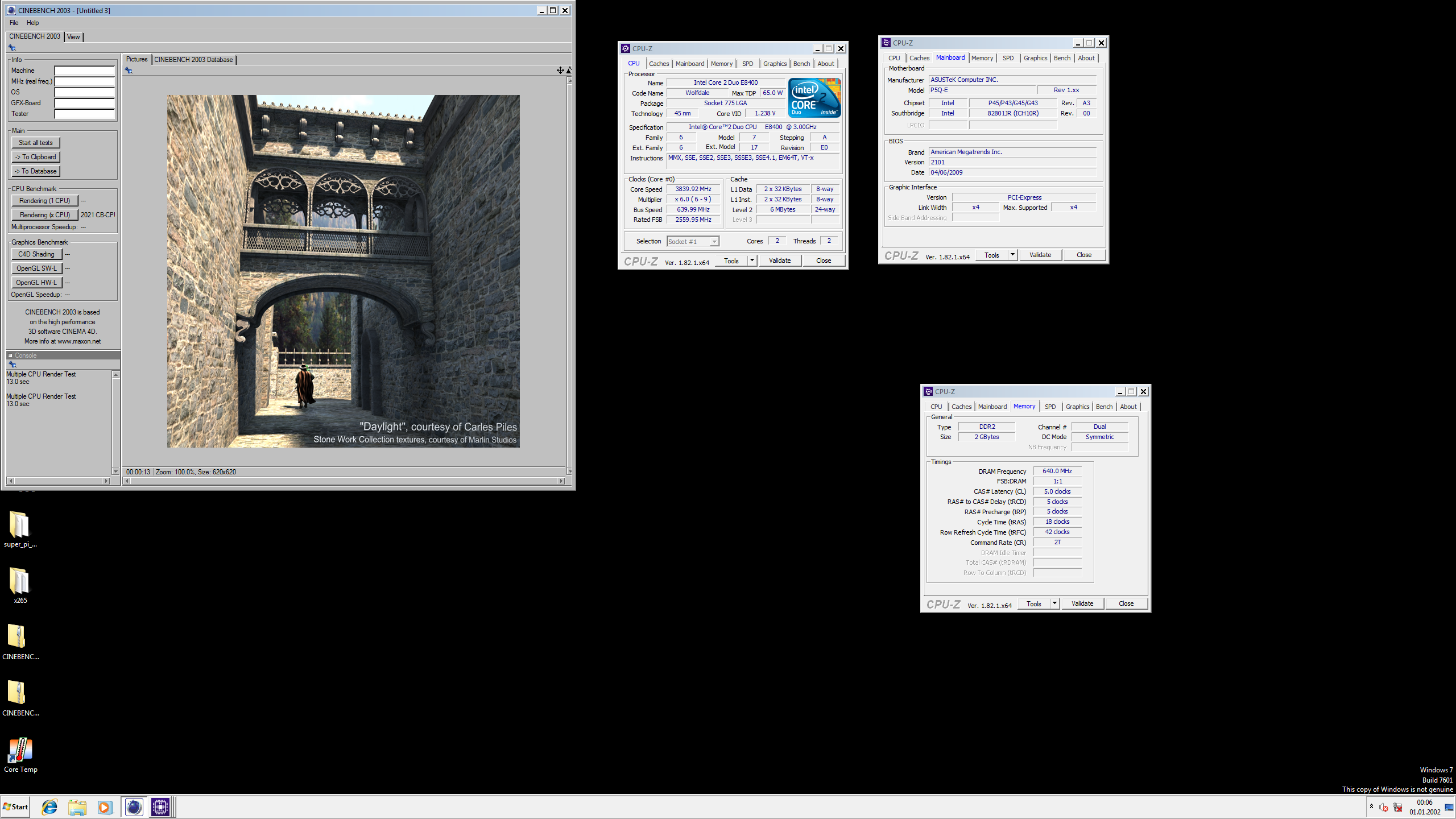Click the Tools button in the CPU-Z Memory window
The width and height of the screenshot is (1456, 819).
pyautogui.click(x=1034, y=604)
